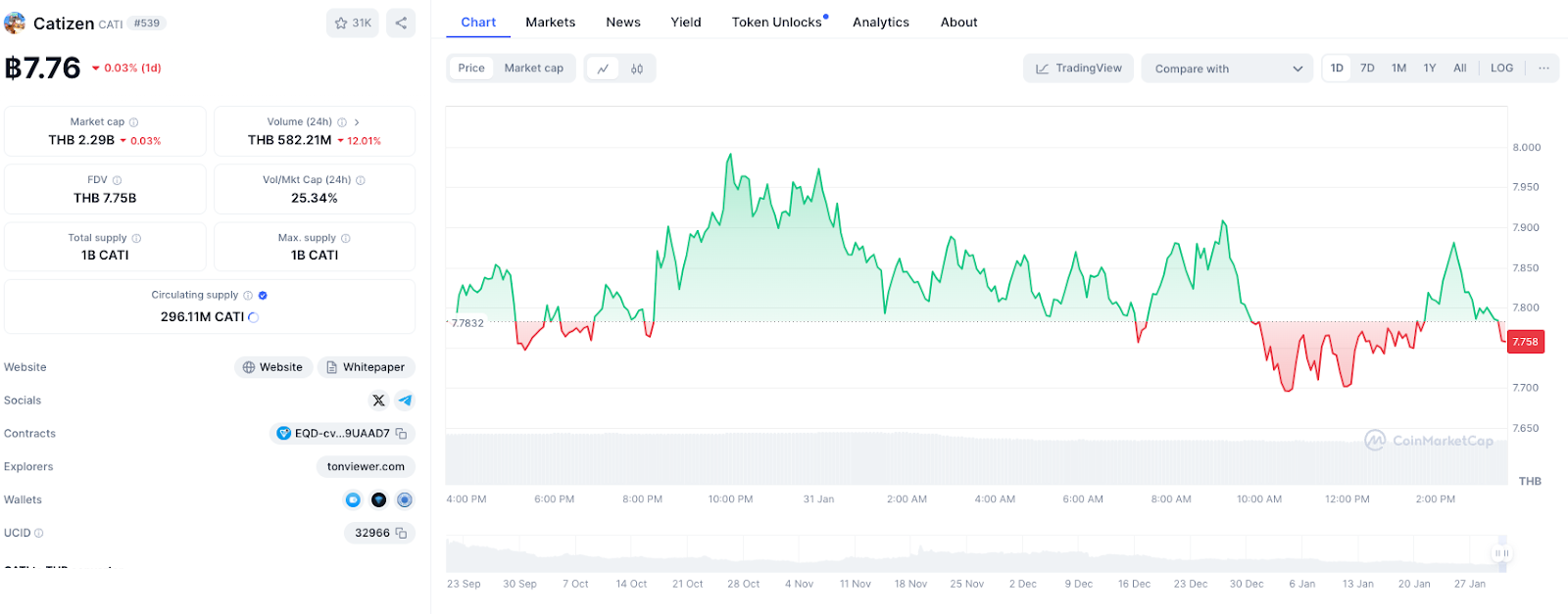Open the X (Twitter) social link

(379, 401)
